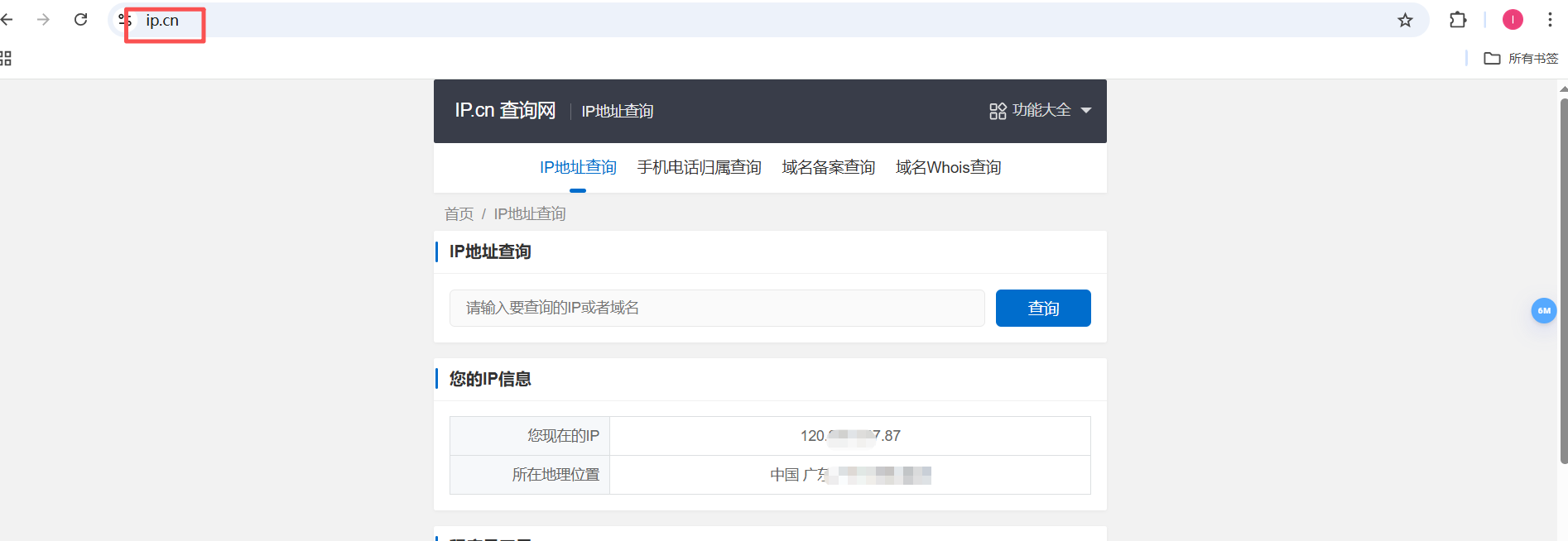Switch to the 手机电话归属查询 tab
This screenshot has height=541, width=1568.
point(699,168)
